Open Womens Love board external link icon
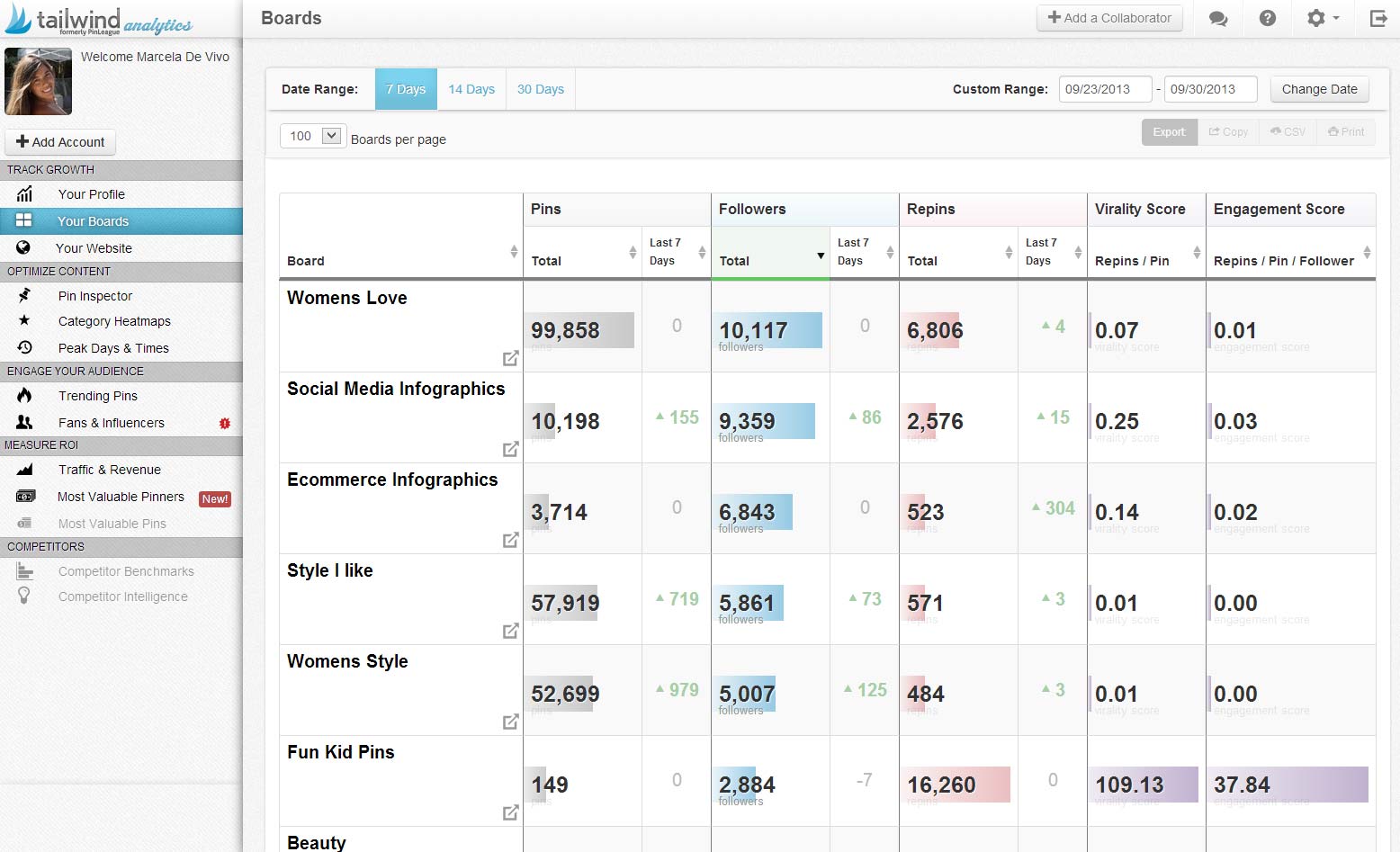Viewport: 1400px width, 852px height. click(x=510, y=358)
